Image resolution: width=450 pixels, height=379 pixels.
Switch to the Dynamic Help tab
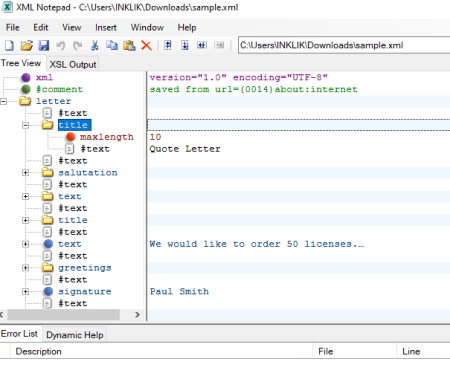[75, 335]
